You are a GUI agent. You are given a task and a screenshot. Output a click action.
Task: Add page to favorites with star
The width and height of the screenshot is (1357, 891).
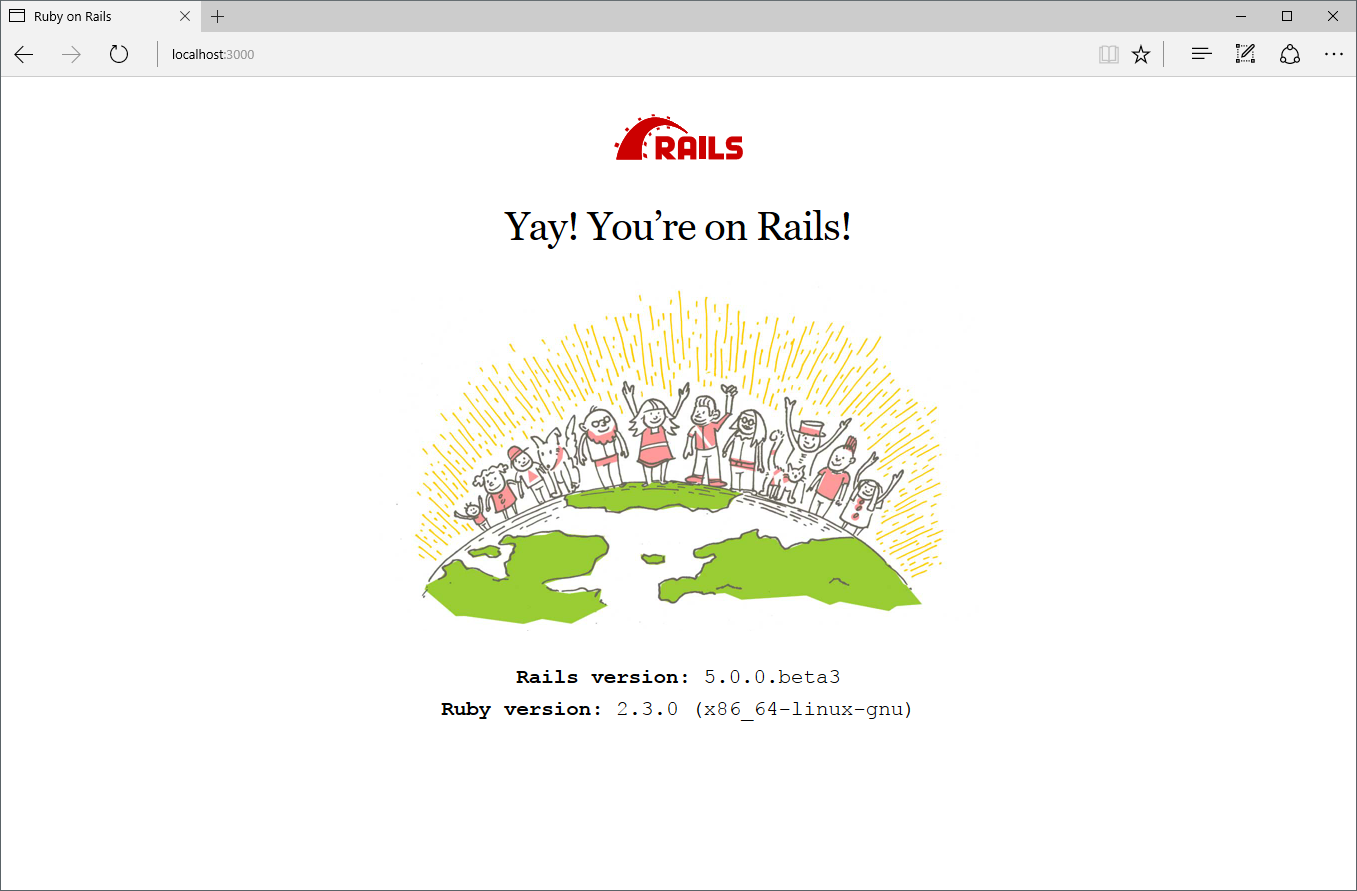(1141, 54)
